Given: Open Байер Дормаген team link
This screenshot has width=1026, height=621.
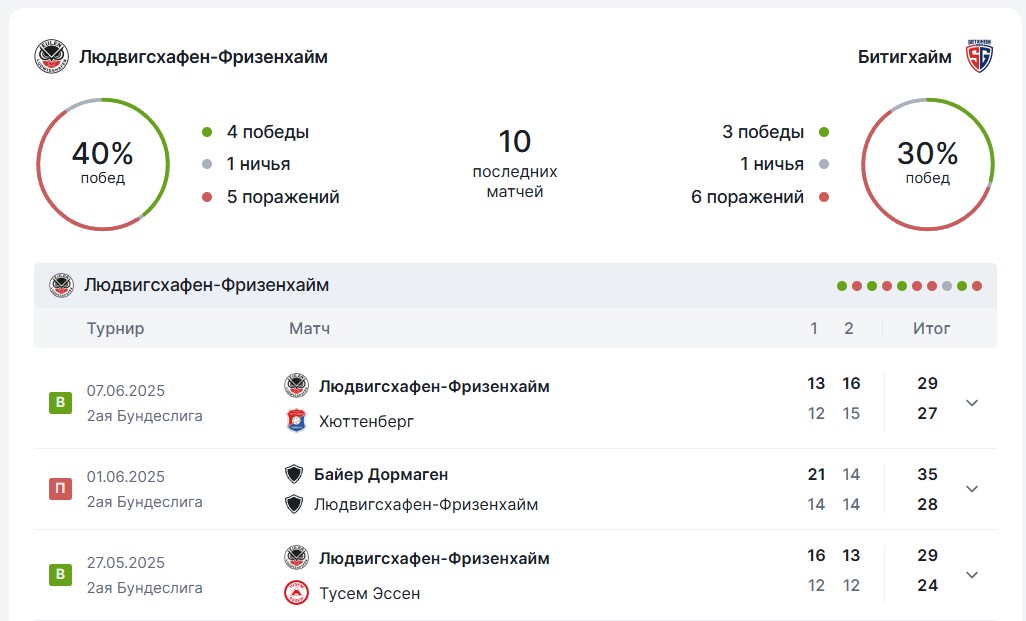Looking at the screenshot, I should tap(381, 474).
